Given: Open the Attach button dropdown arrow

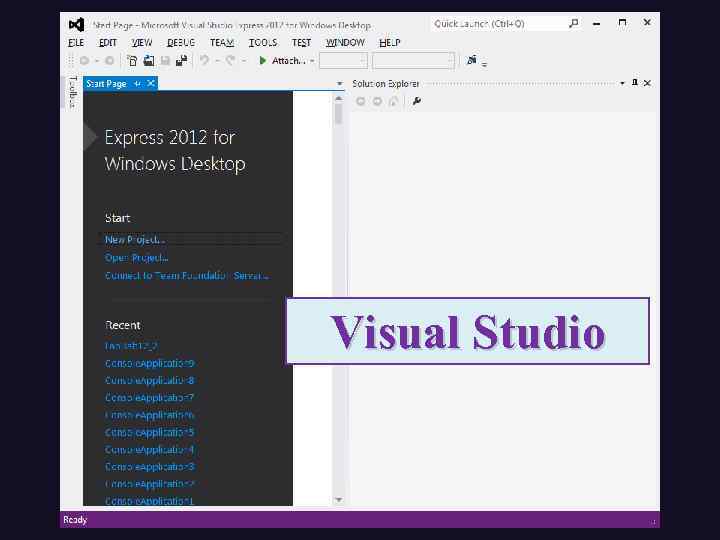Looking at the screenshot, I should [312, 61].
